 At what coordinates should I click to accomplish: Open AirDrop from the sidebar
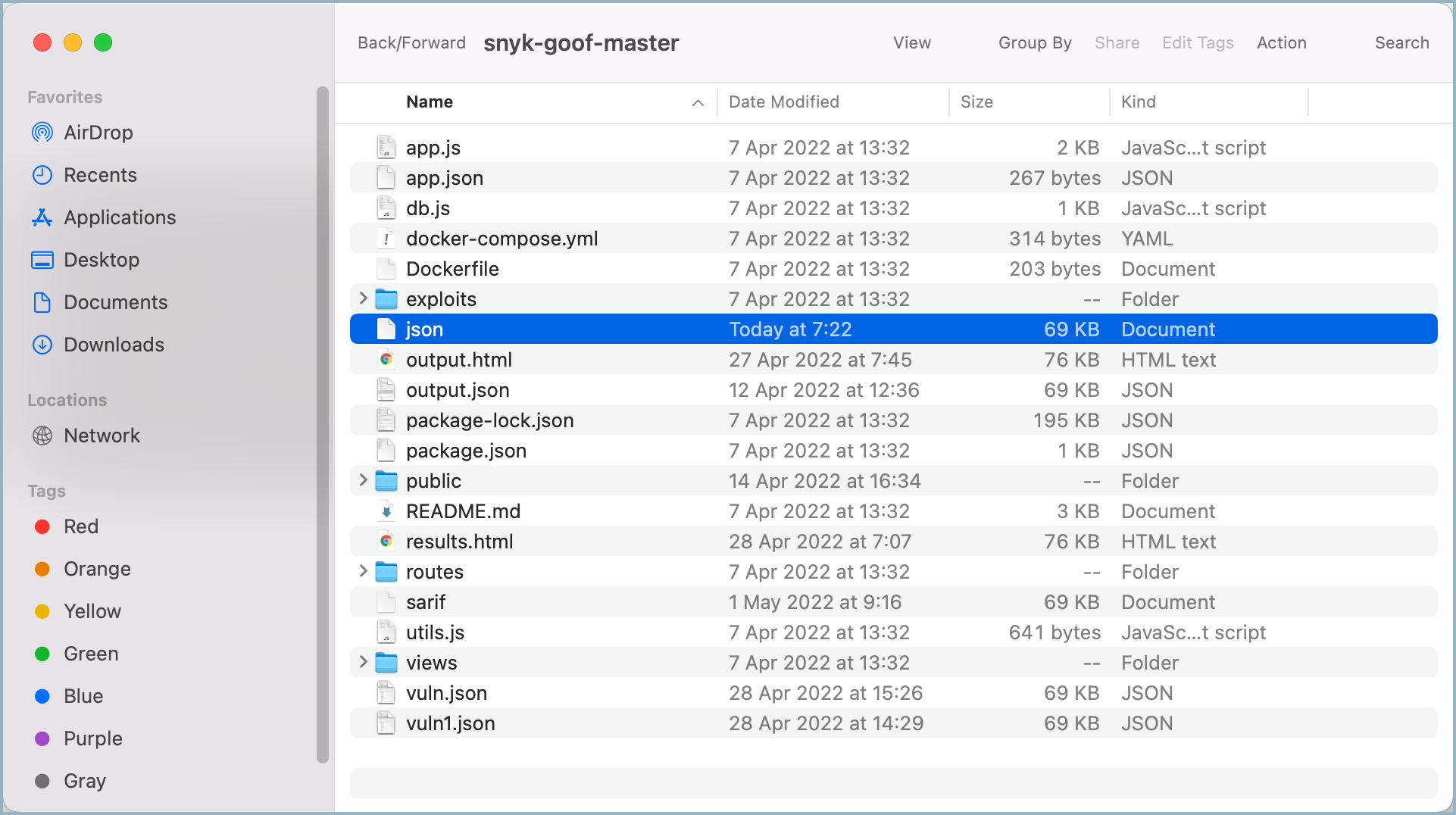point(98,132)
